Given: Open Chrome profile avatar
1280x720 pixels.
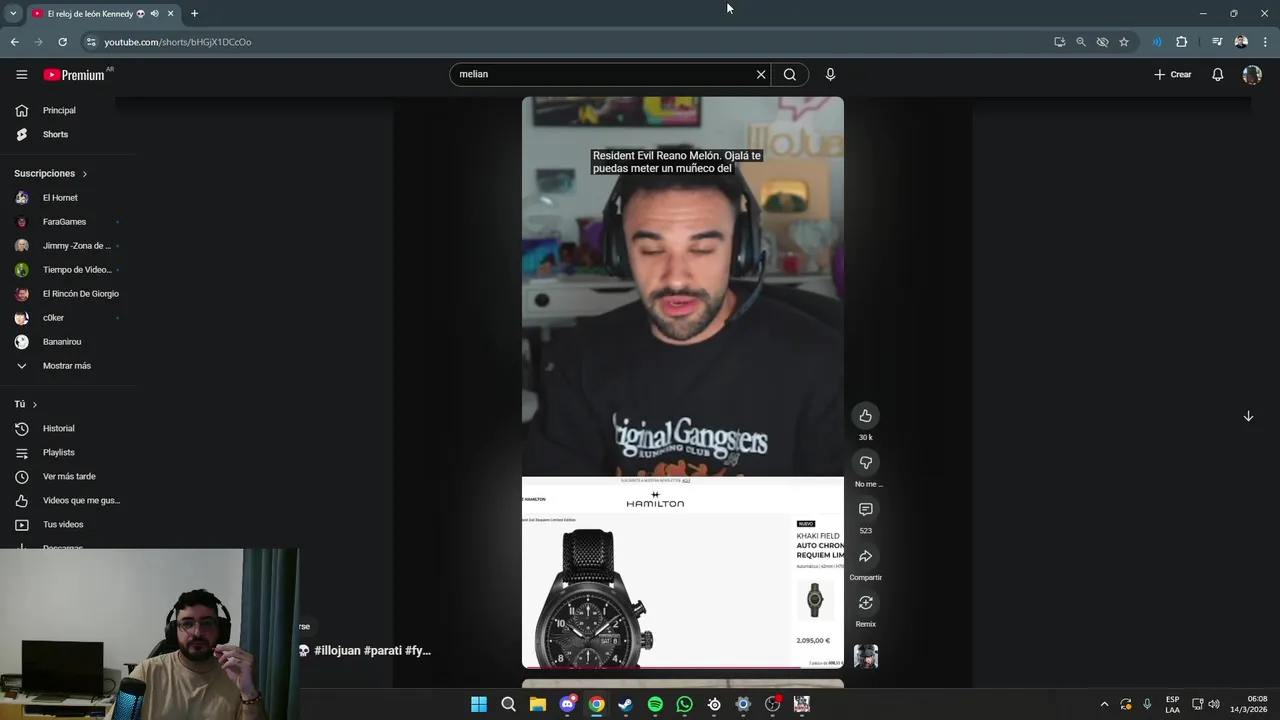Looking at the screenshot, I should point(1241,42).
